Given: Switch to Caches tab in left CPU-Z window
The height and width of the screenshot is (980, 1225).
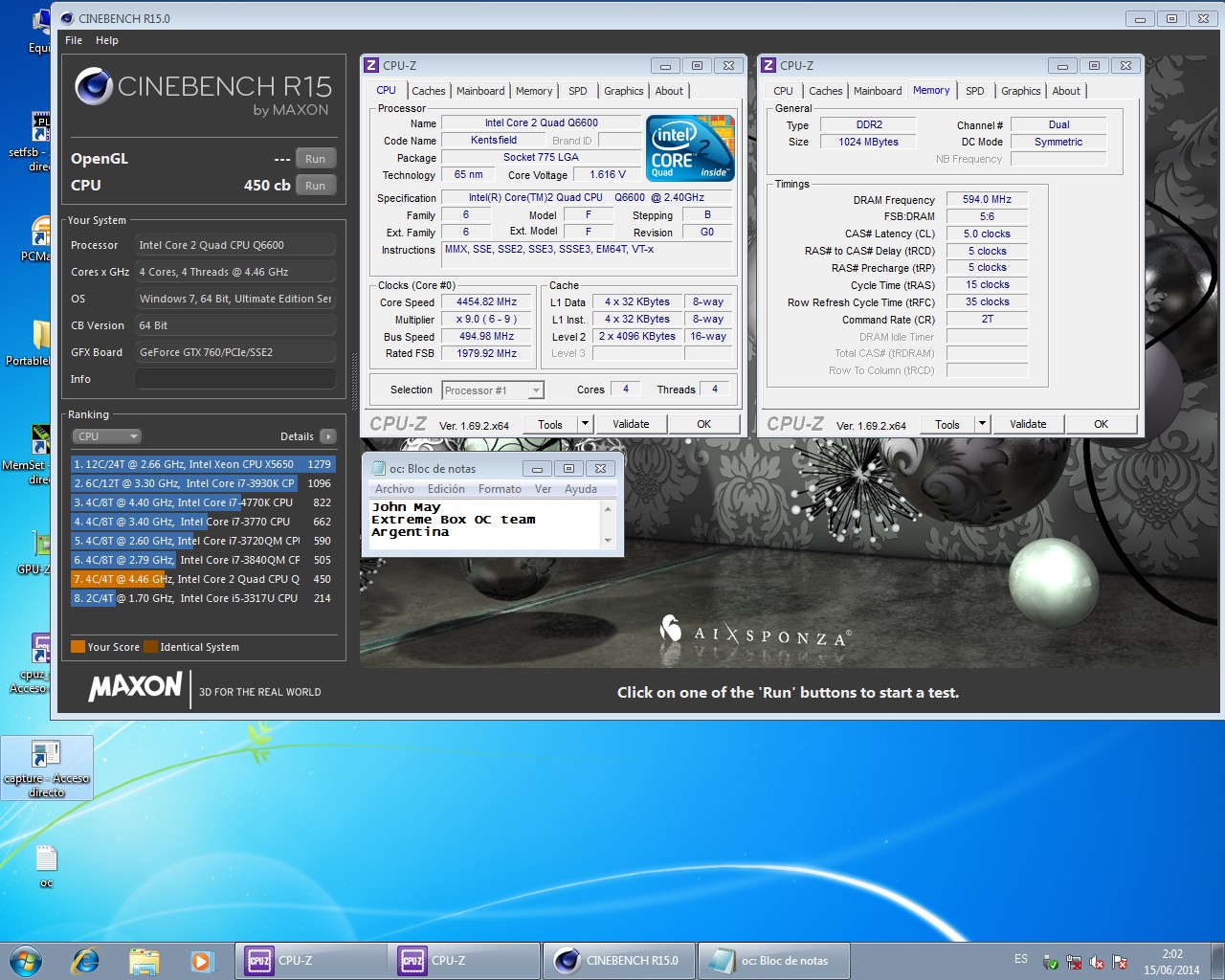Looking at the screenshot, I should (x=429, y=91).
